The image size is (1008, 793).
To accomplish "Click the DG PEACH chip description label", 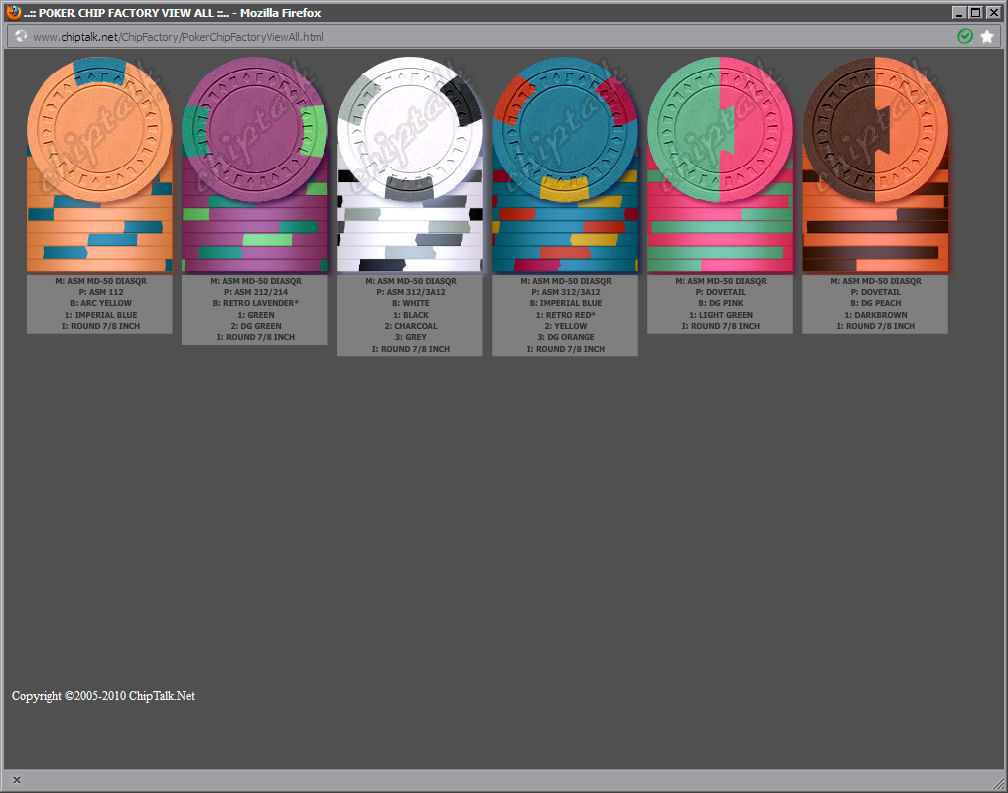I will point(874,303).
